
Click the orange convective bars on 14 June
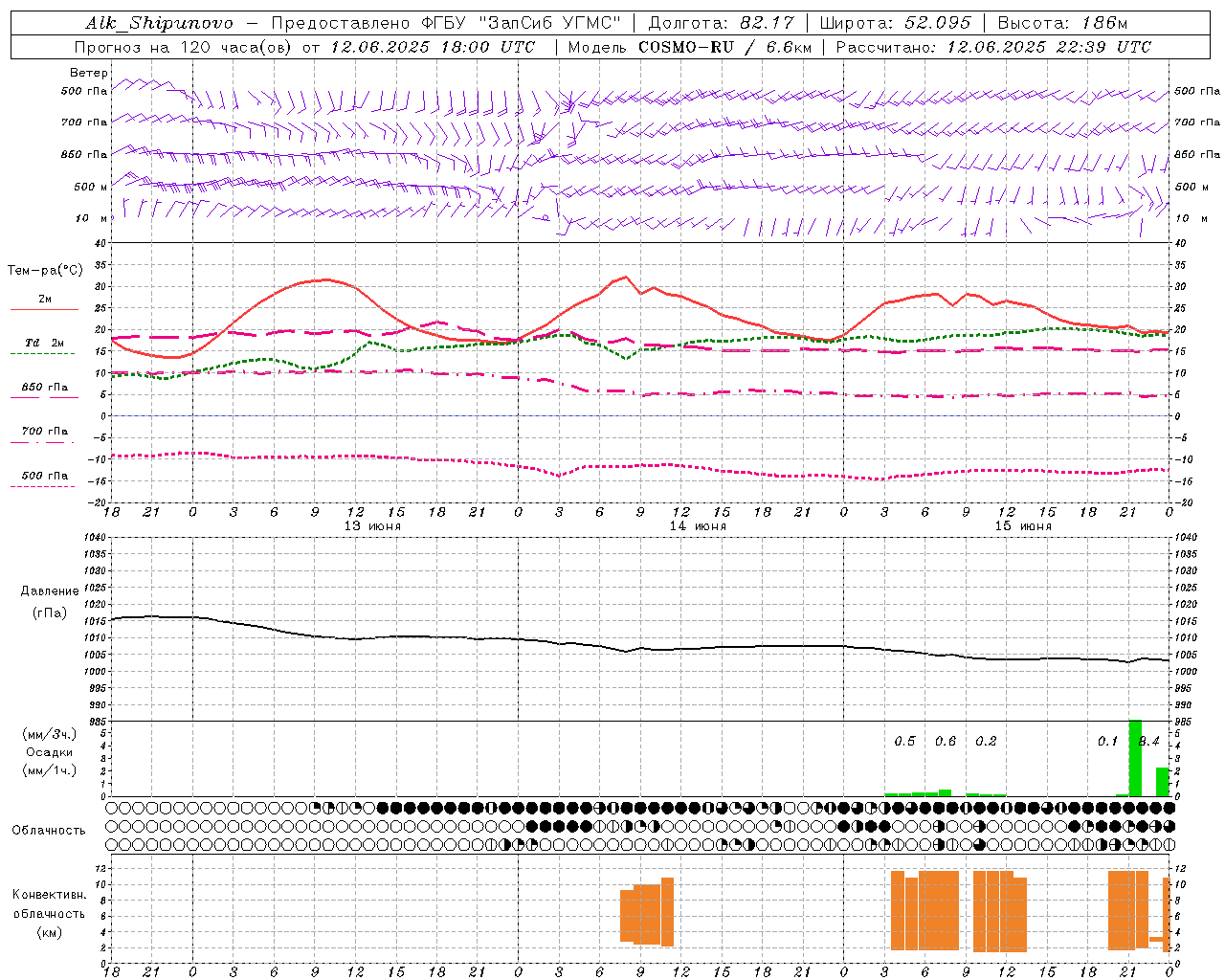coord(647,913)
